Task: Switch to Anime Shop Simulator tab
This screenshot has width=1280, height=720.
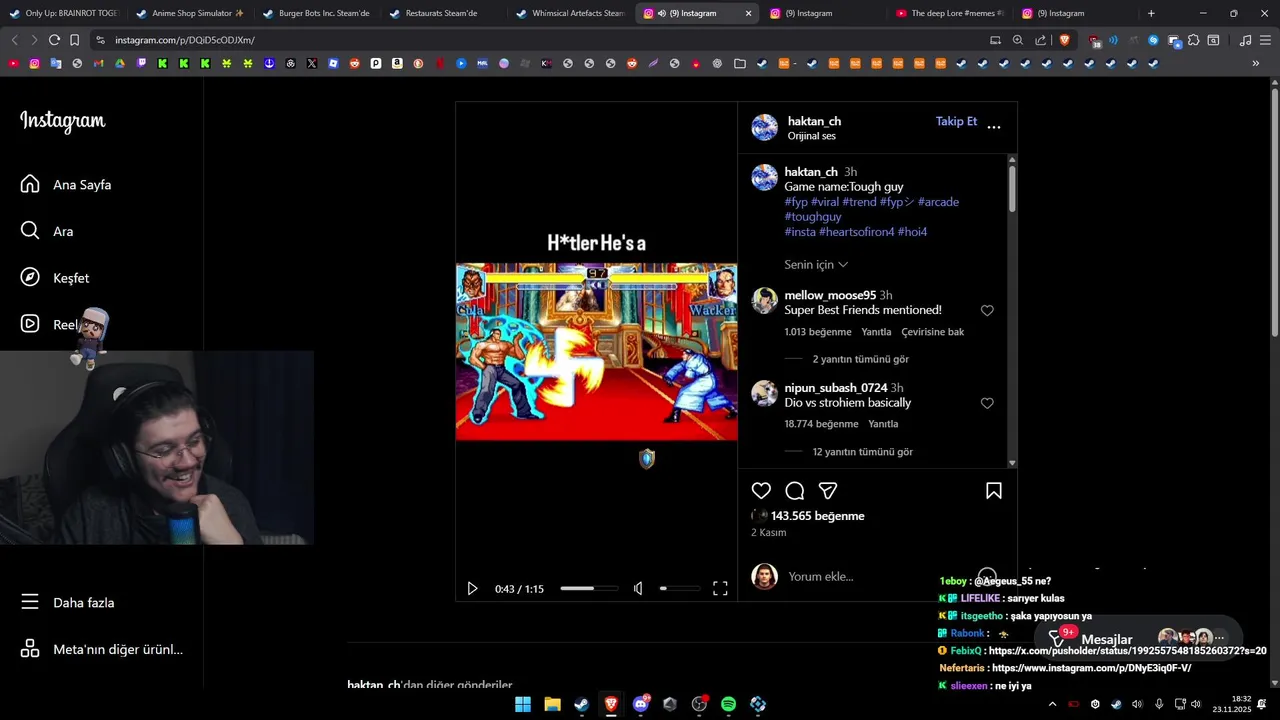Action: coord(190,13)
